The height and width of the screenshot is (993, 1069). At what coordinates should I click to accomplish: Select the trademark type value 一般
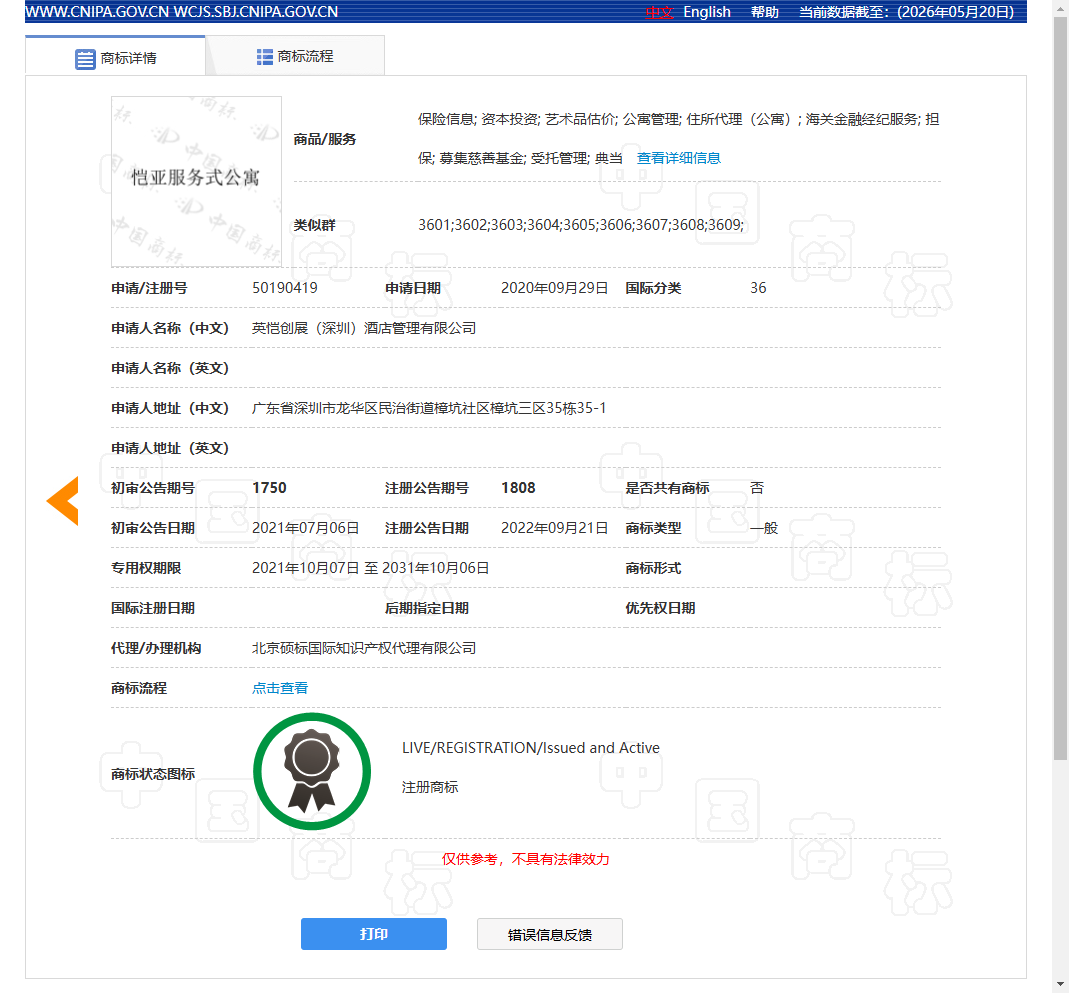[764, 528]
